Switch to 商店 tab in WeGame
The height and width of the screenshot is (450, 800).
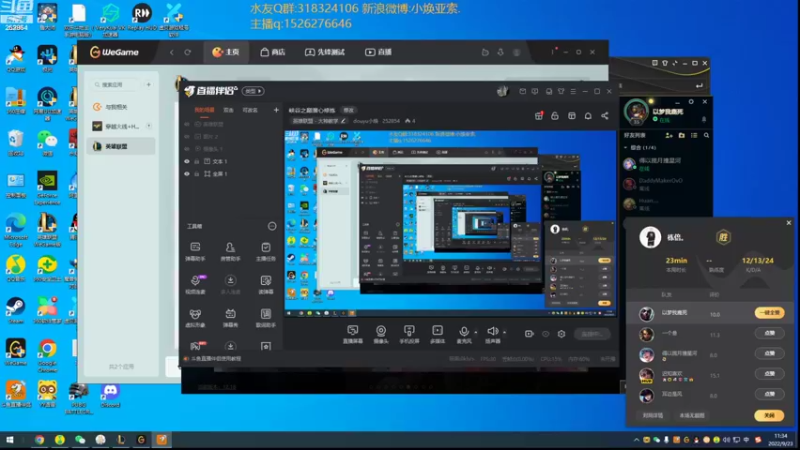(x=272, y=52)
